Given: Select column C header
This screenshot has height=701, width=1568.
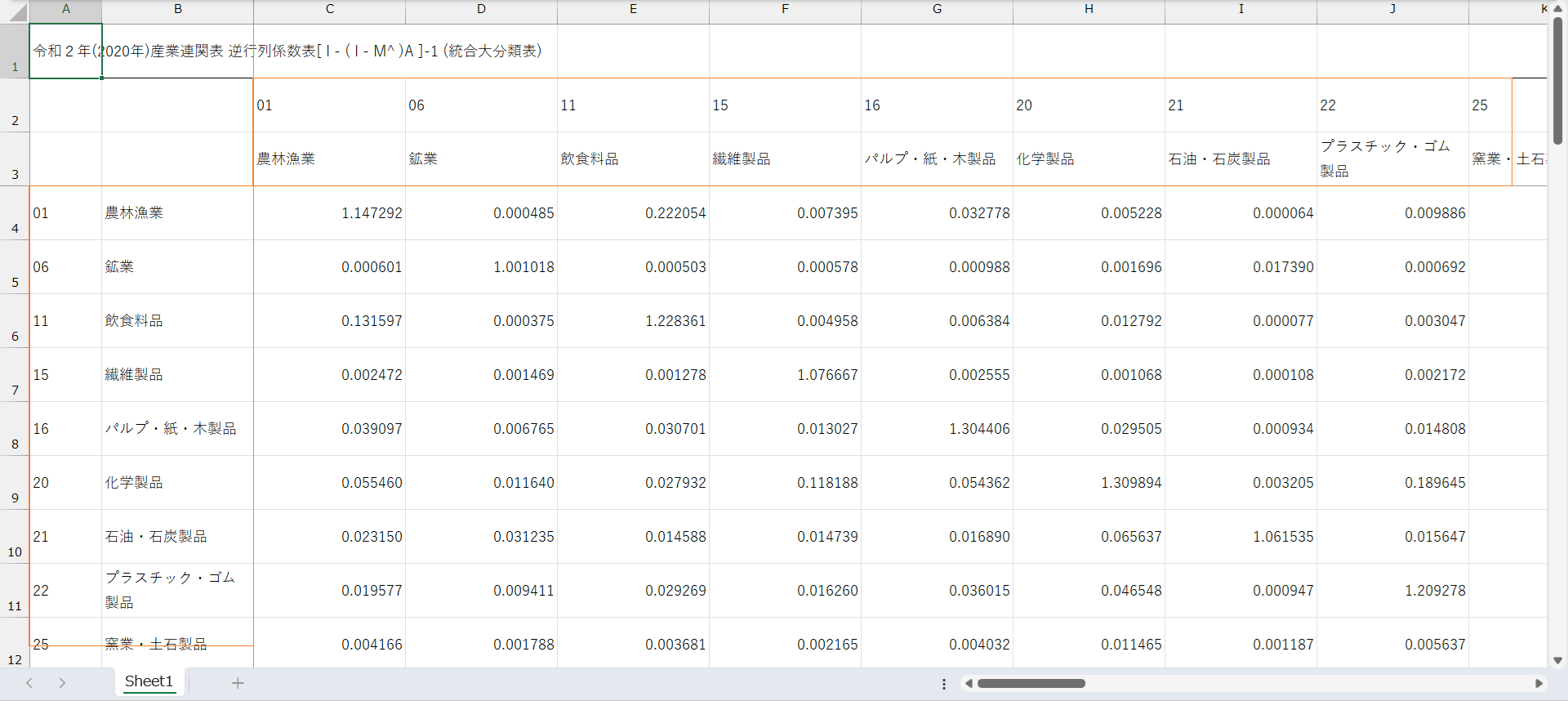Looking at the screenshot, I should [329, 9].
